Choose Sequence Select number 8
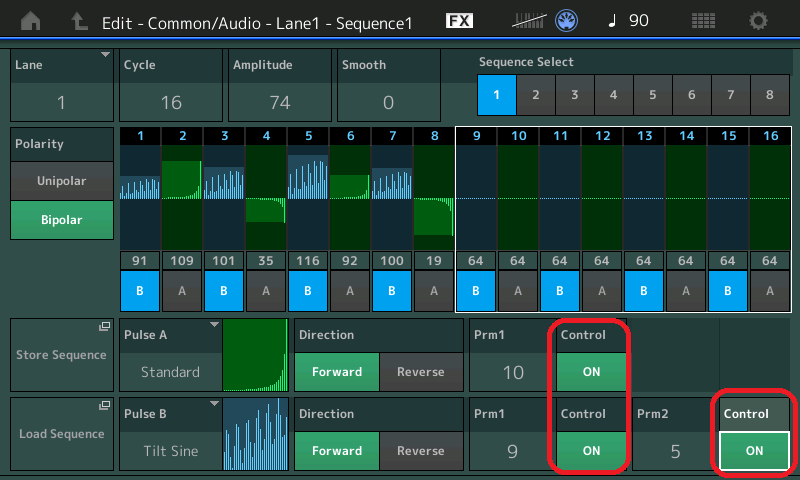800x480 pixels. click(769, 95)
